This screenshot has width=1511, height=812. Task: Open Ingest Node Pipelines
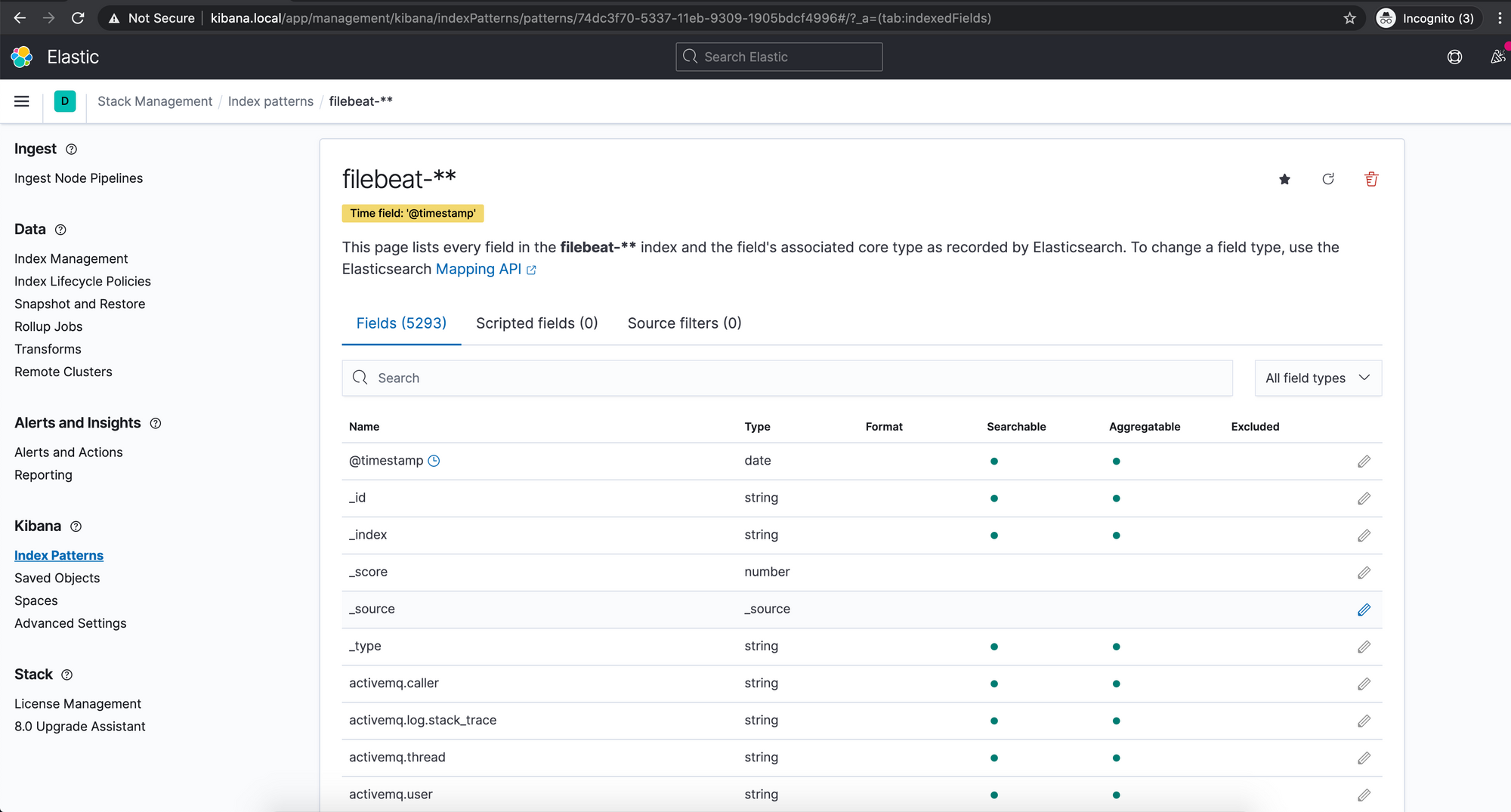pyautogui.click(x=79, y=178)
